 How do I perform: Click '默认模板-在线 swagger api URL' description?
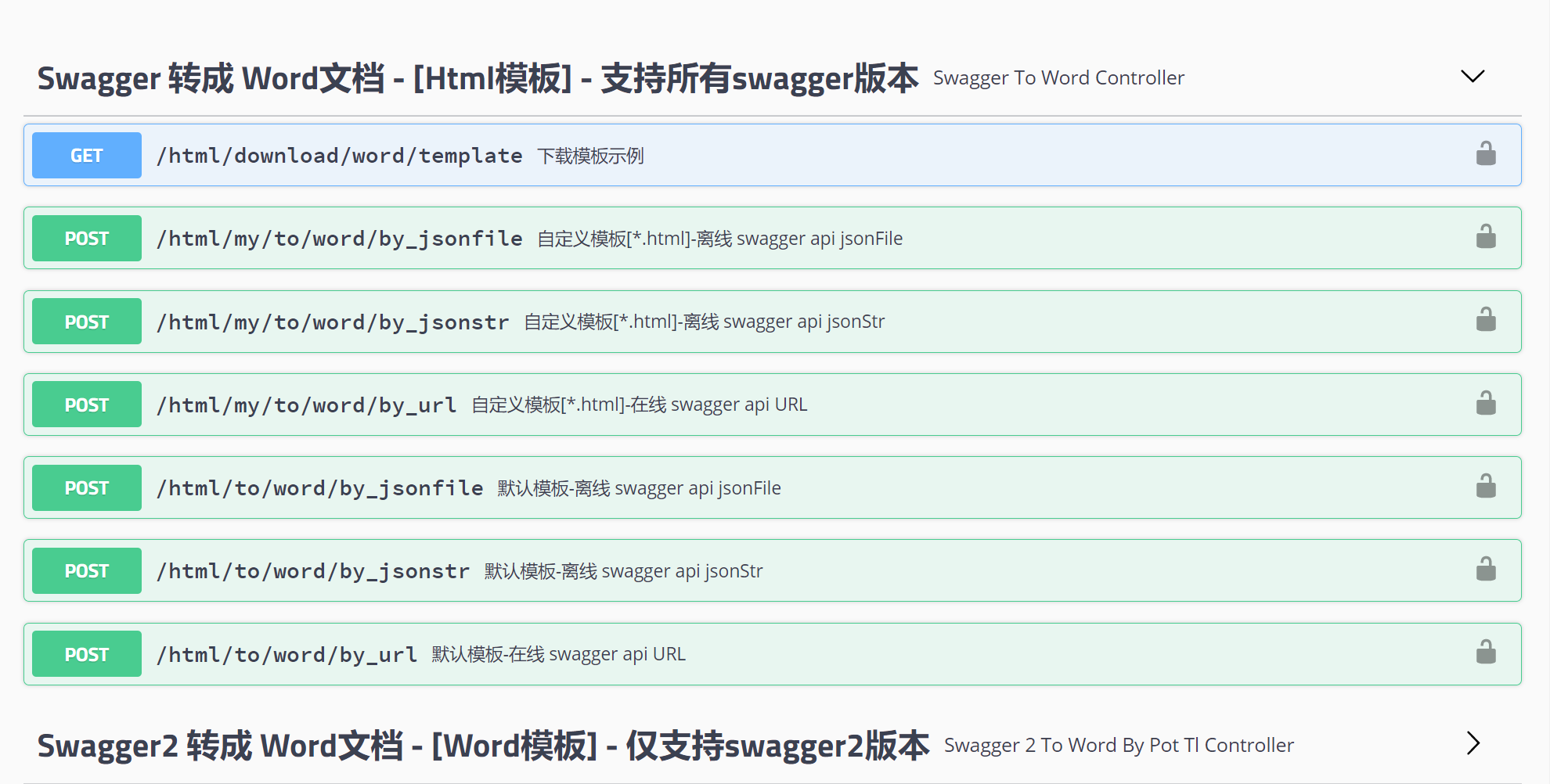[558, 654]
